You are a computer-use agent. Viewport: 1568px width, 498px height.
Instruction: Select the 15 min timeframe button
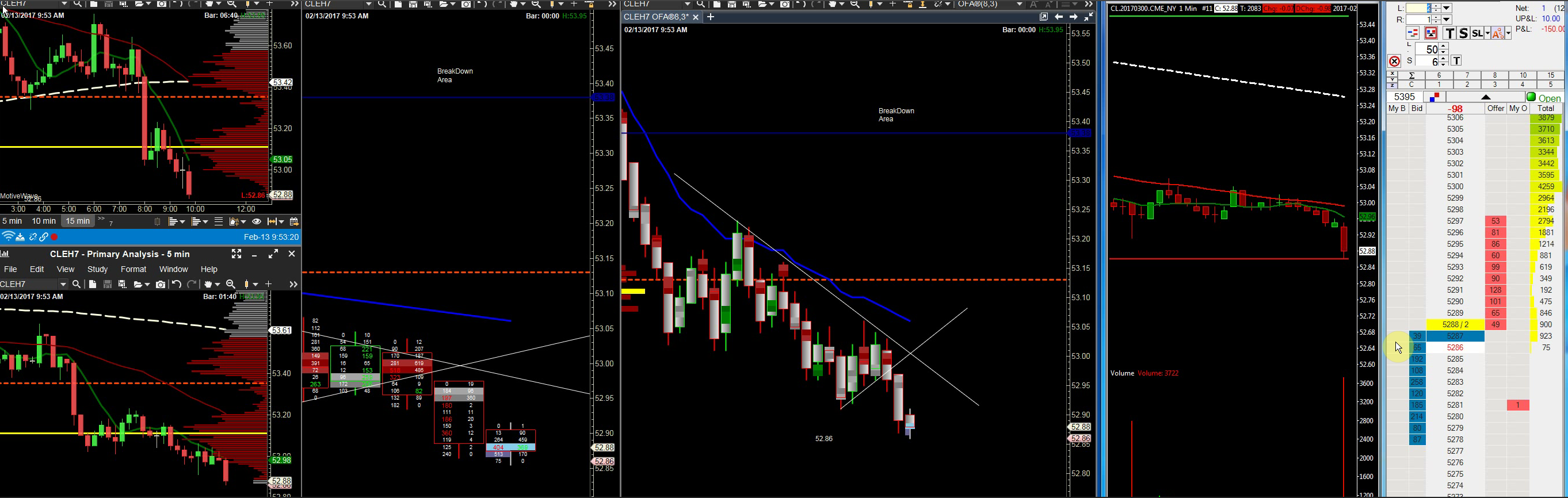tap(78, 221)
